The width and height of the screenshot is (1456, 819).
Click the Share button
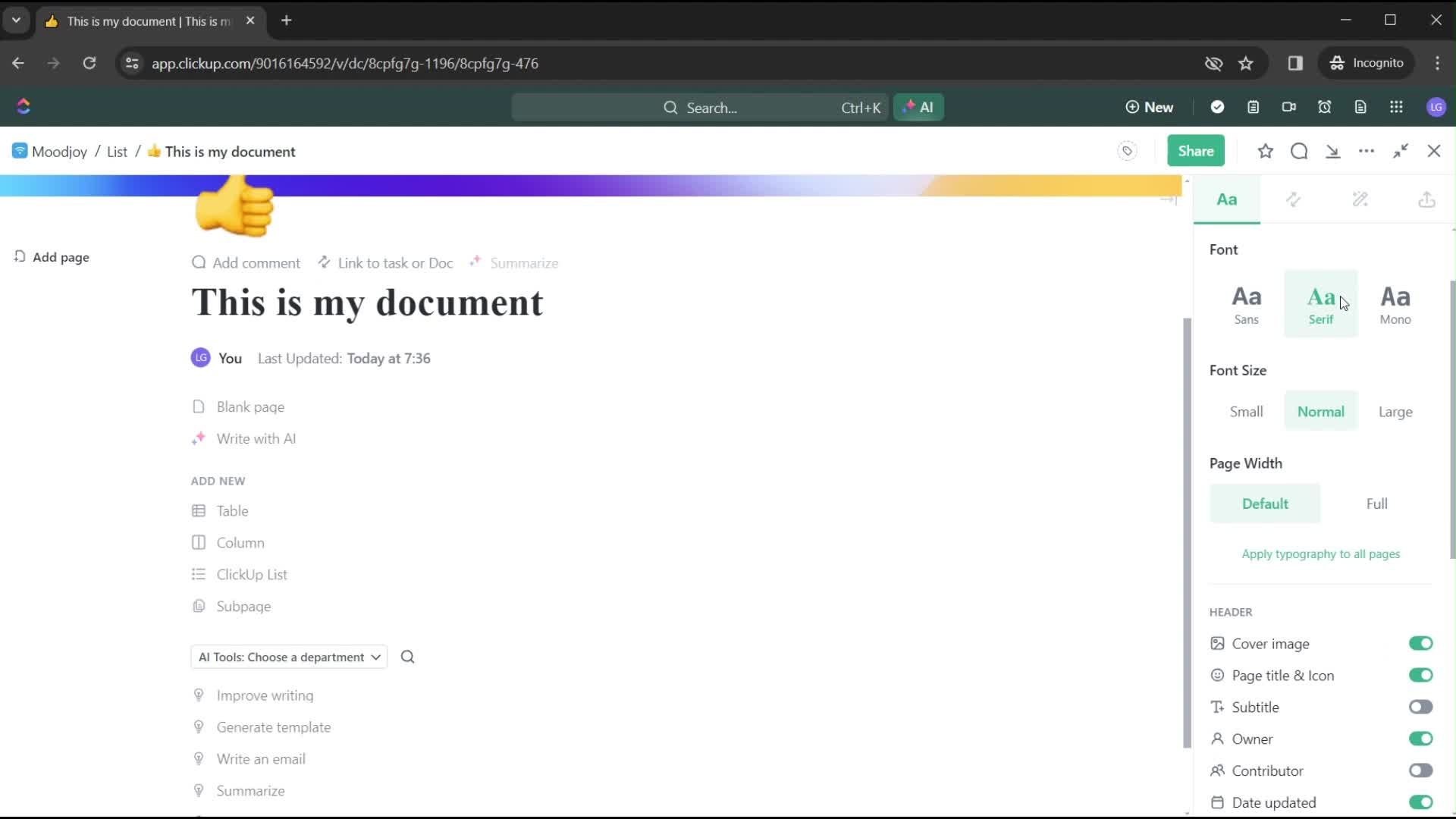point(1196,151)
